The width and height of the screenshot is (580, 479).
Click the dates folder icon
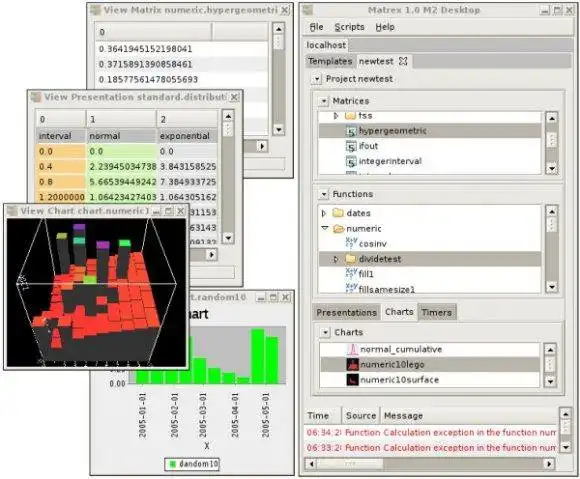(338, 213)
